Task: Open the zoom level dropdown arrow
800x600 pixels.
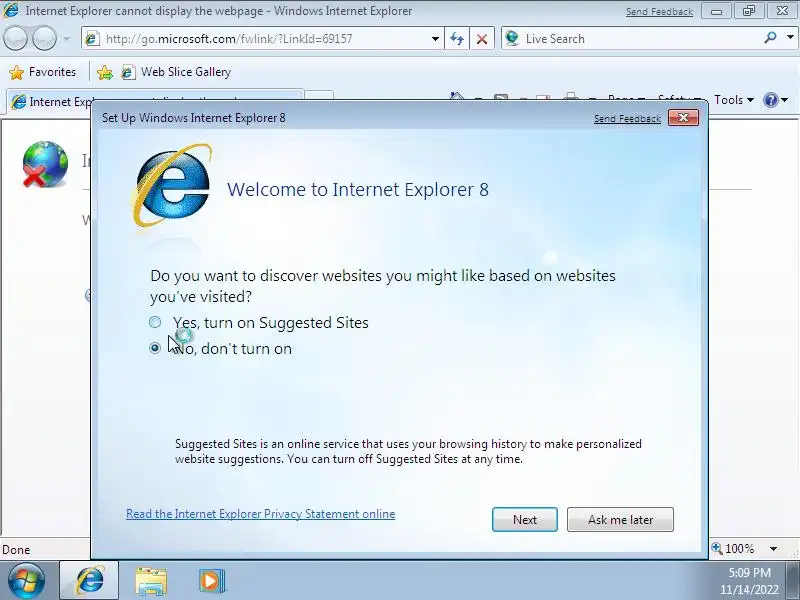Action: coord(773,549)
